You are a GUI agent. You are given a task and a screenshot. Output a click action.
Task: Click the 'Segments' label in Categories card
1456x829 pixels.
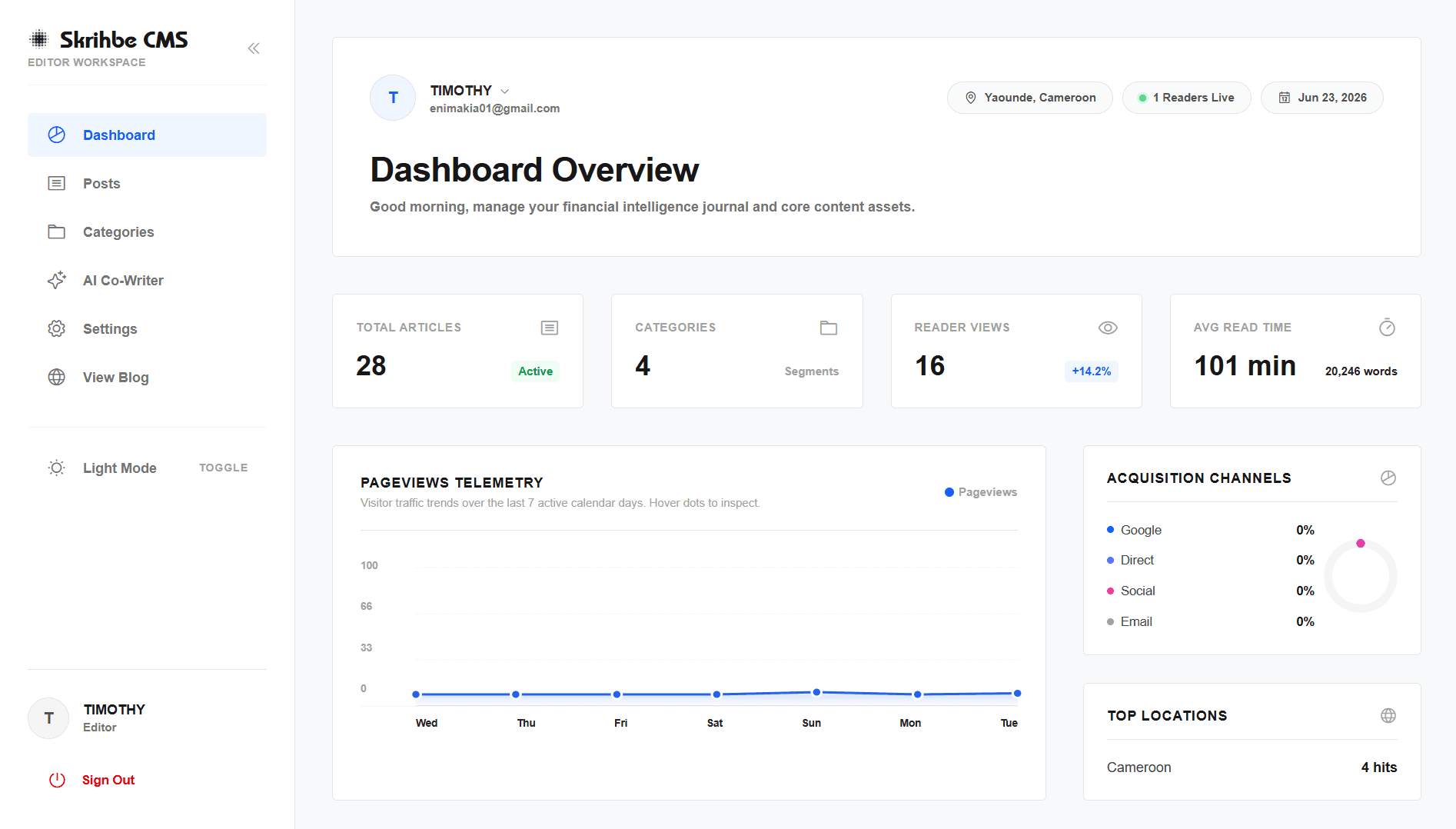click(811, 371)
